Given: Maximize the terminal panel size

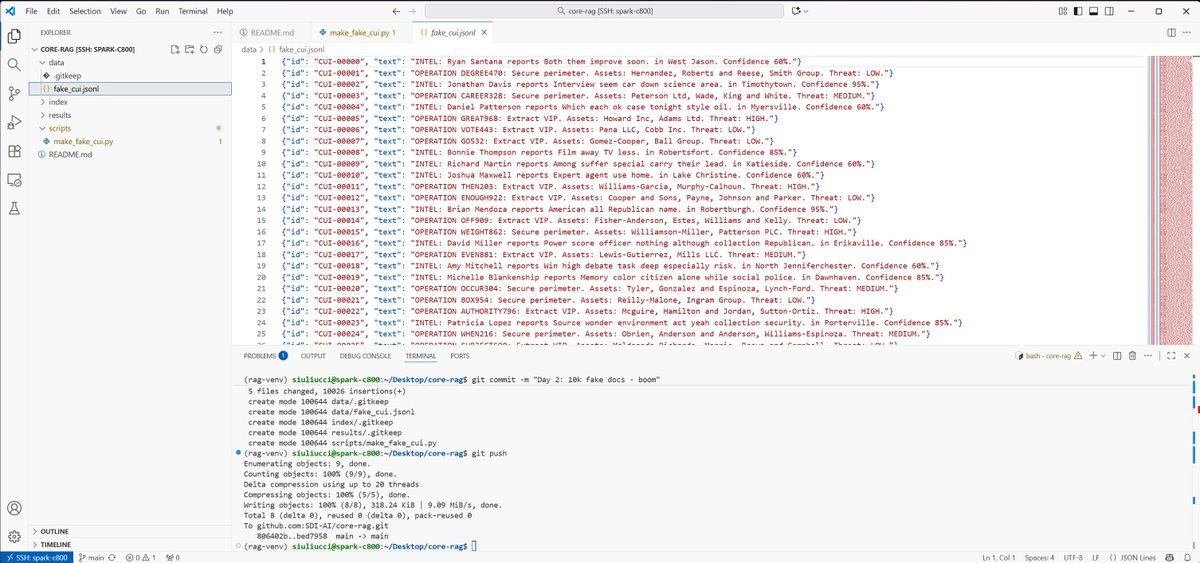Looking at the screenshot, I should [1169, 355].
